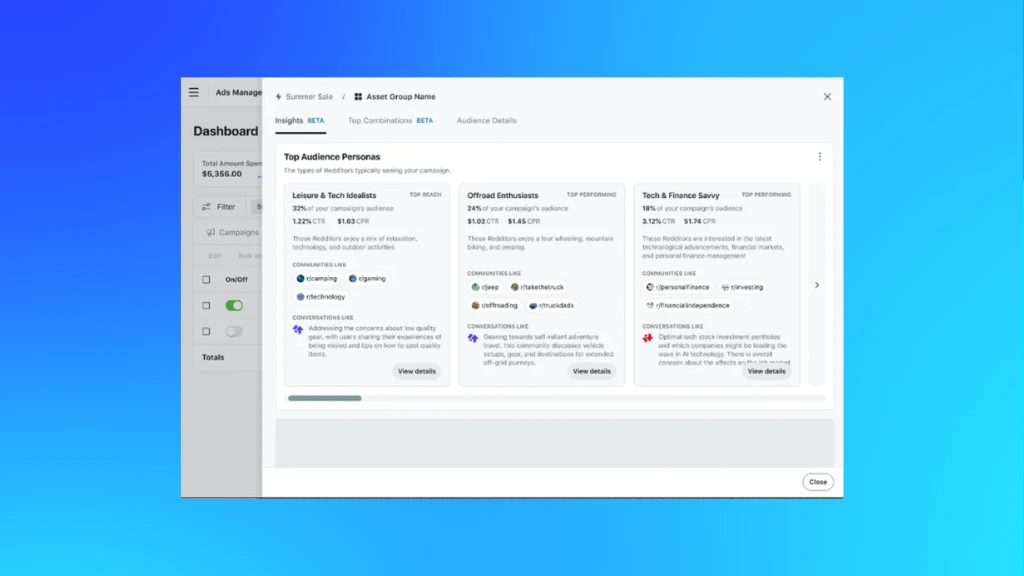This screenshot has width=1024, height=576.
Task: Click the Close button at the bottom
Action: (818, 482)
